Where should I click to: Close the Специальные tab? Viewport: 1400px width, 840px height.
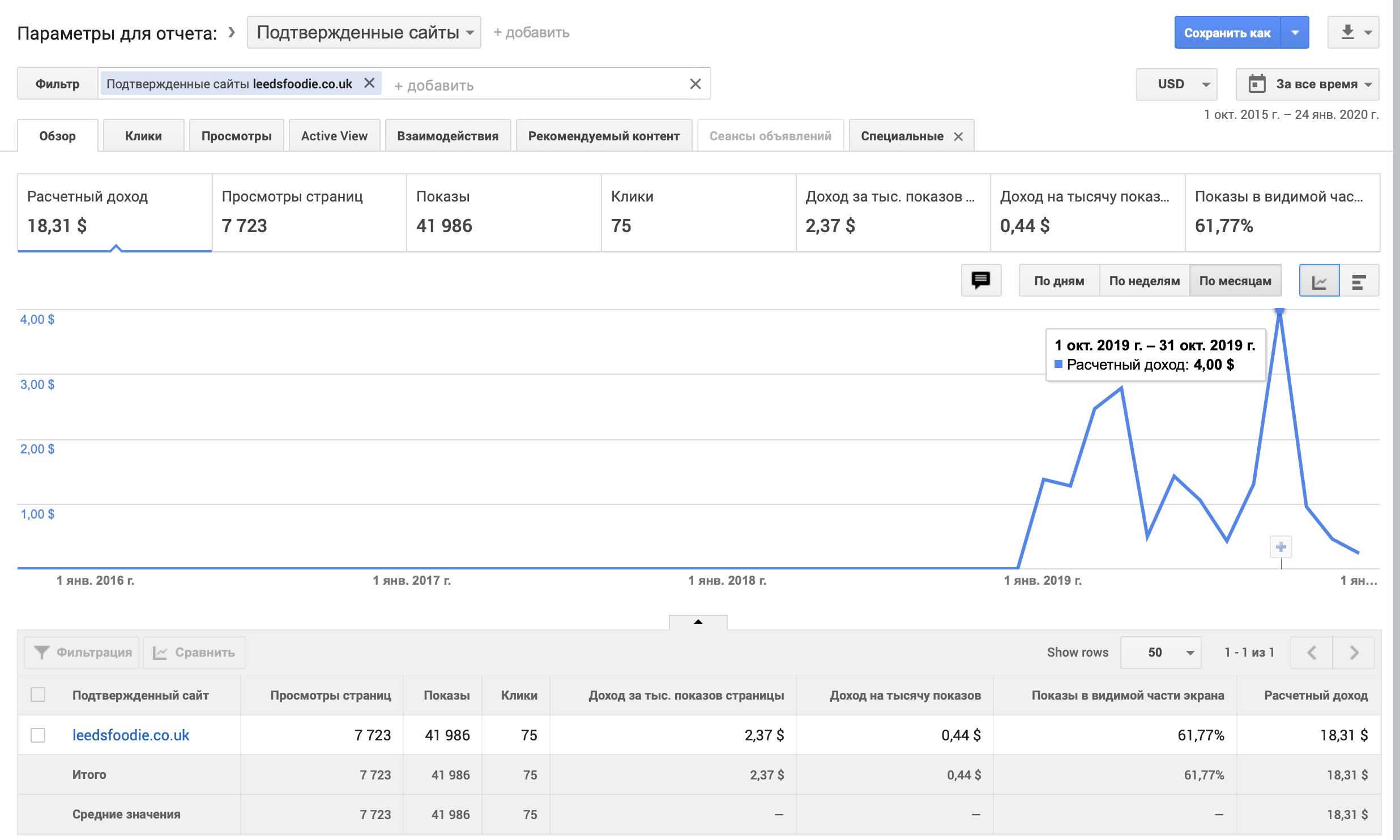pos(958,136)
